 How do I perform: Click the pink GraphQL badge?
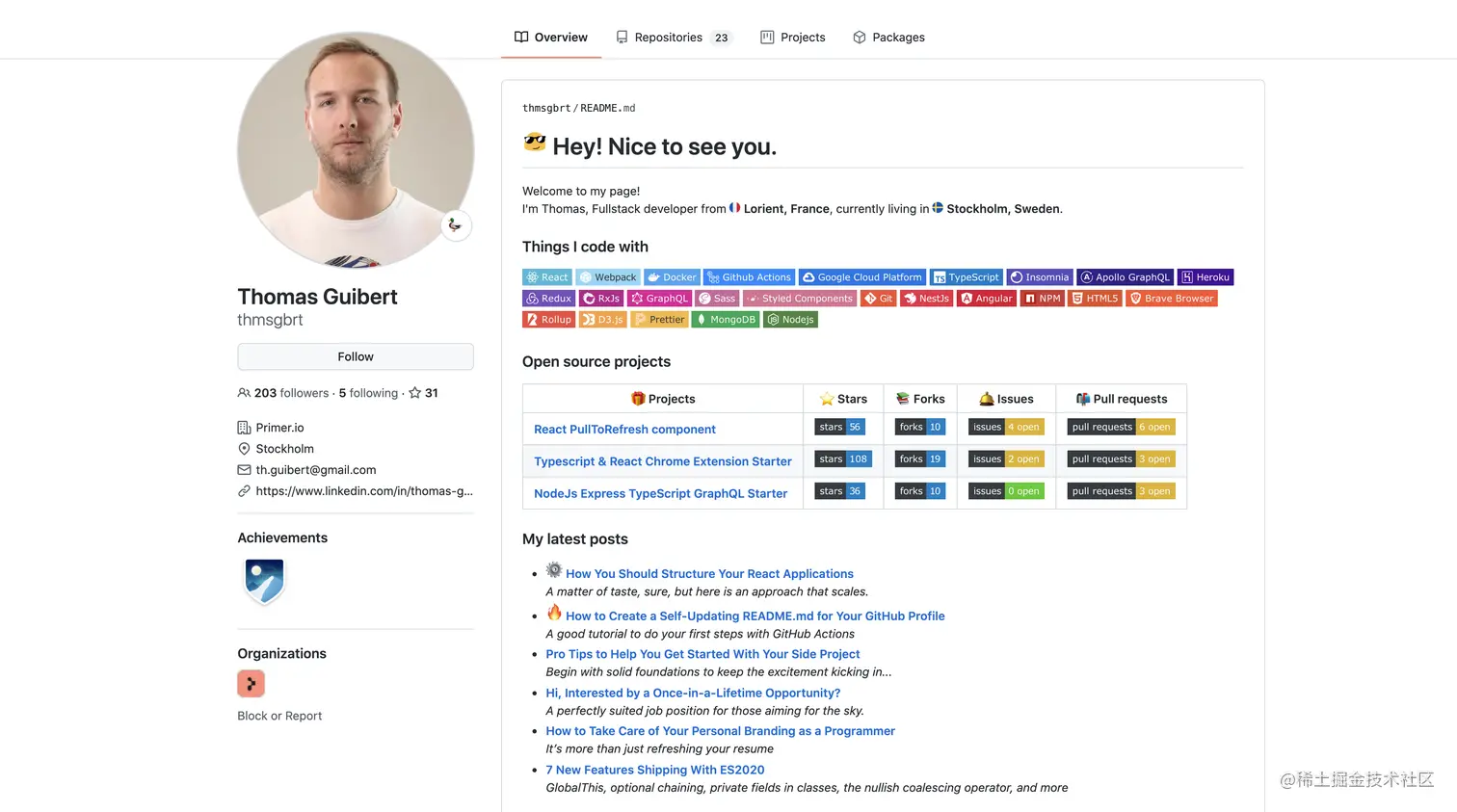coord(660,299)
